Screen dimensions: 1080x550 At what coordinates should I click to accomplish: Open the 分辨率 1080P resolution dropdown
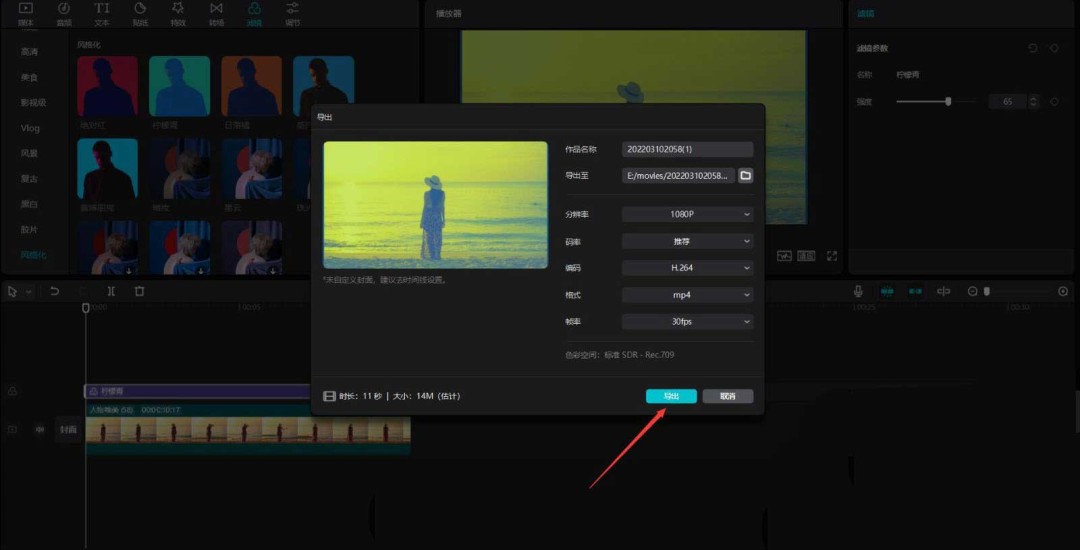pos(687,214)
